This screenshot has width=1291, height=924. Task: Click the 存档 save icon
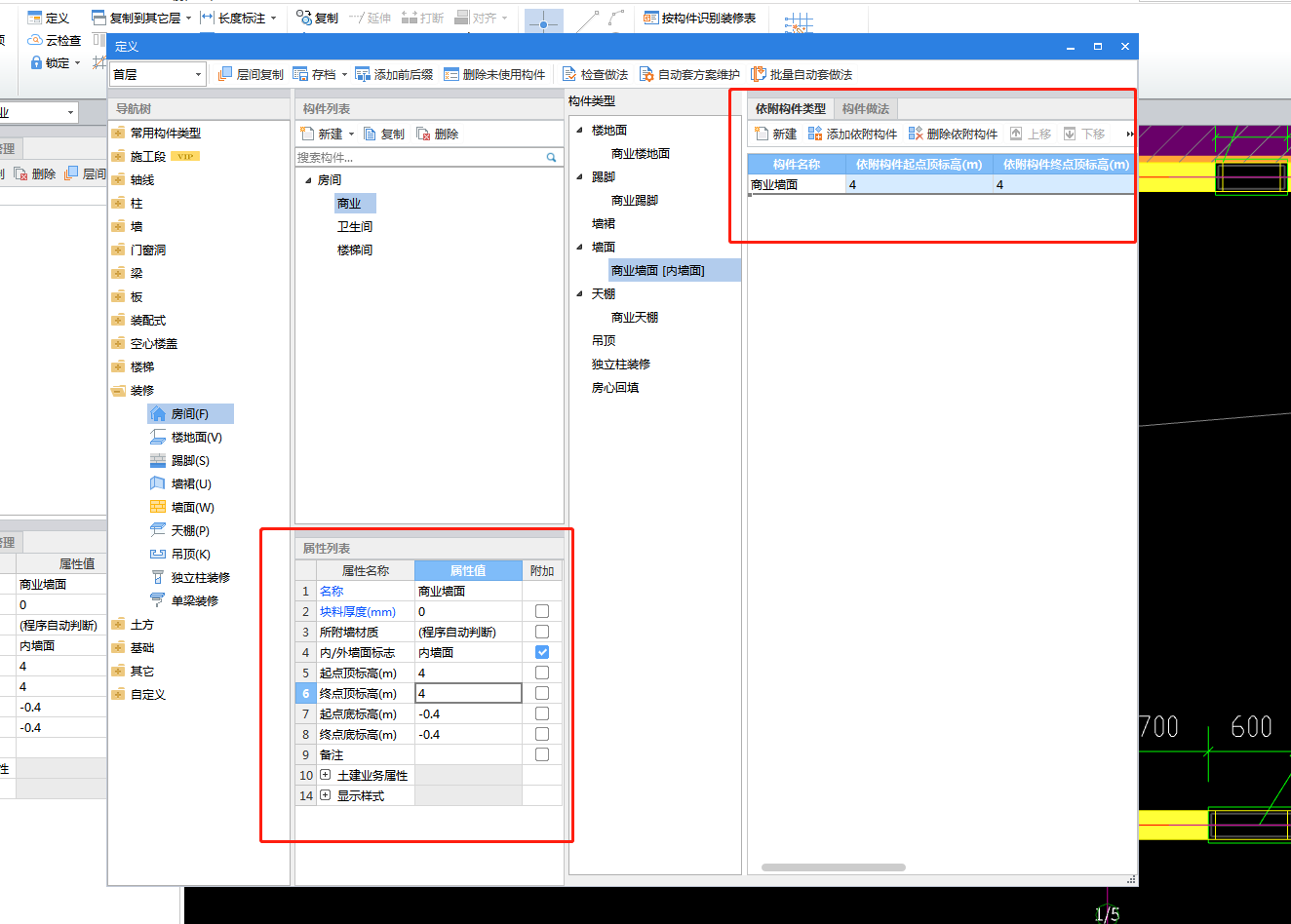[x=300, y=74]
